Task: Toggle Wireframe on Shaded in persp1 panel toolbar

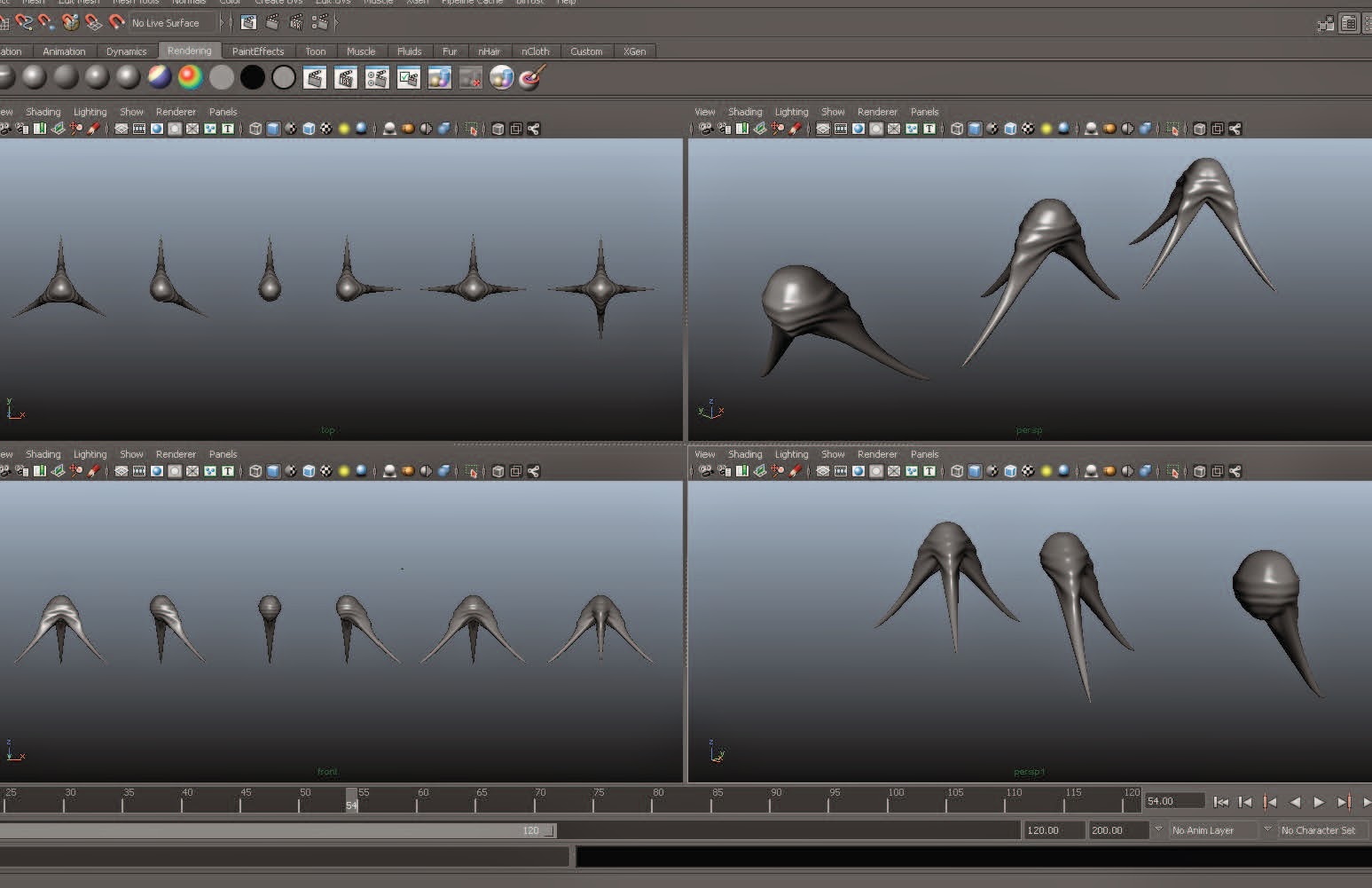Action: (x=1010, y=471)
